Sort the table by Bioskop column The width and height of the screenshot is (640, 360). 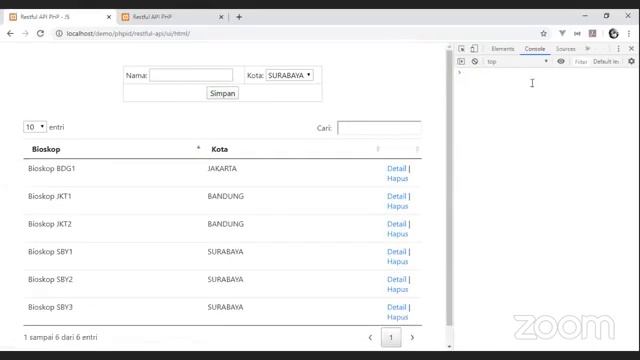click(x=114, y=149)
